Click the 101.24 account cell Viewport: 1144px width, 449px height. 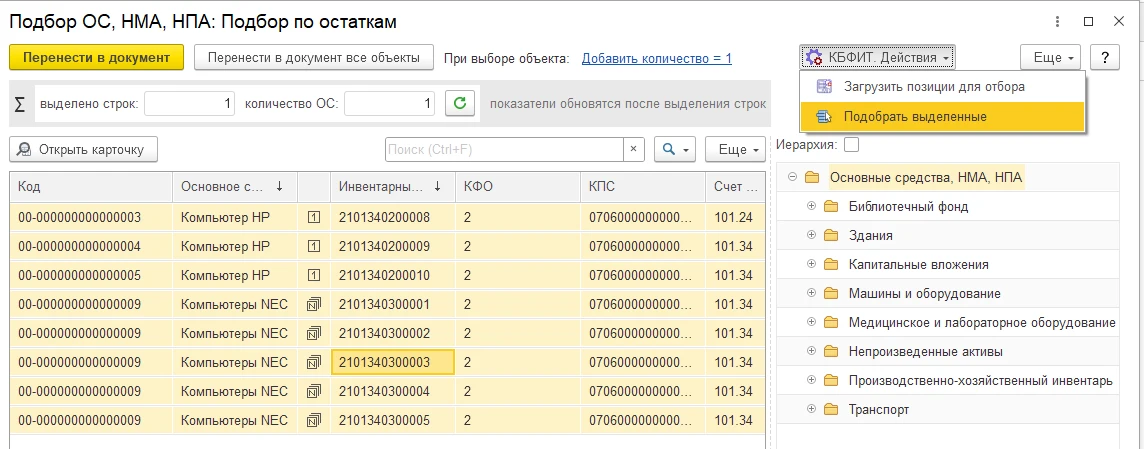pyautogui.click(x=735, y=218)
